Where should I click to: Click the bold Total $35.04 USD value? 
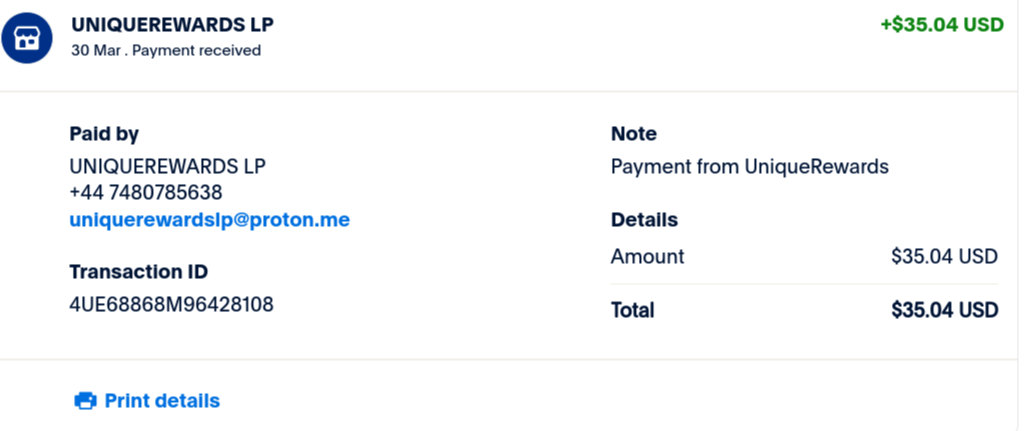pos(944,310)
